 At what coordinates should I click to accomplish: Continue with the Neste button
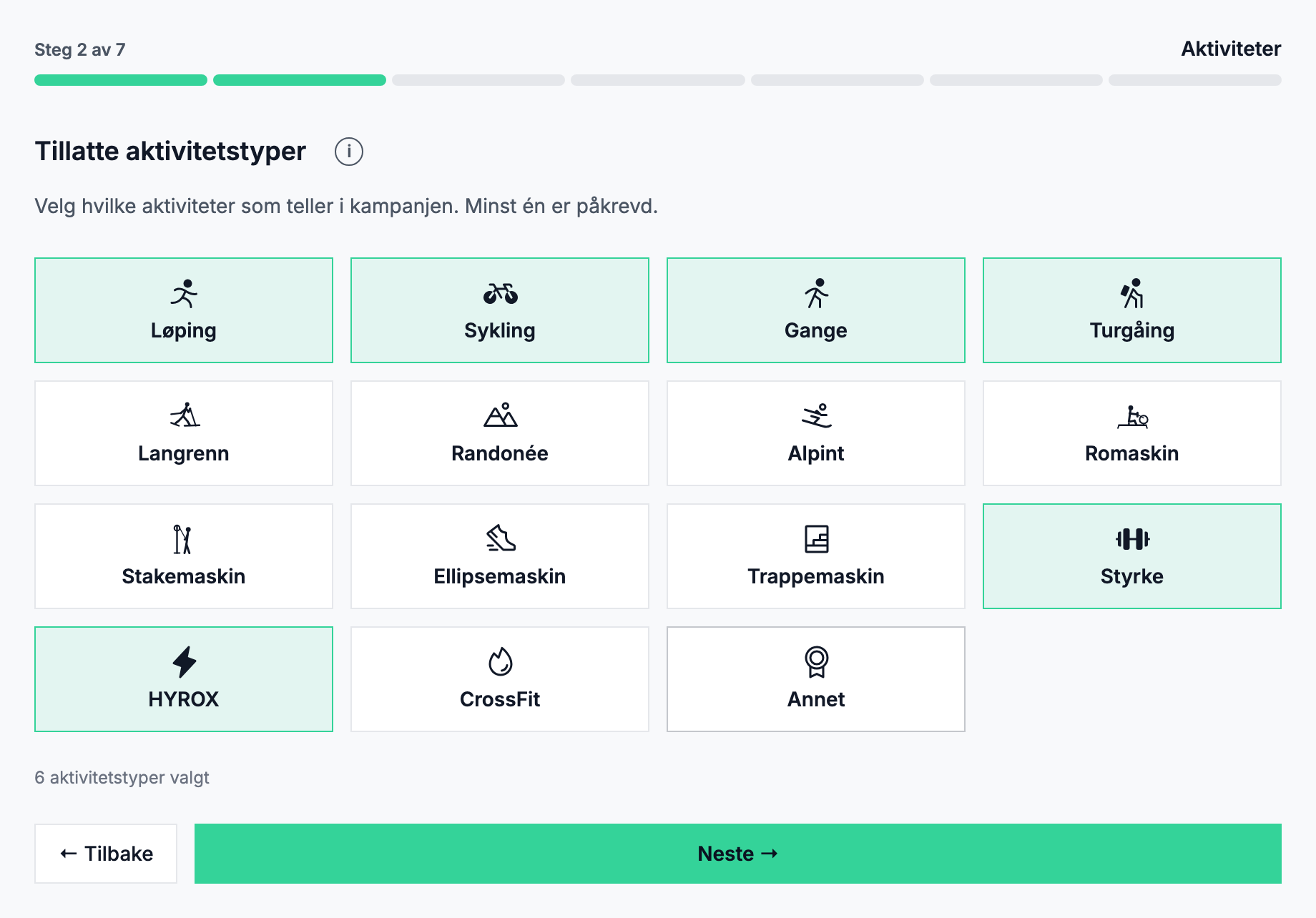[738, 854]
